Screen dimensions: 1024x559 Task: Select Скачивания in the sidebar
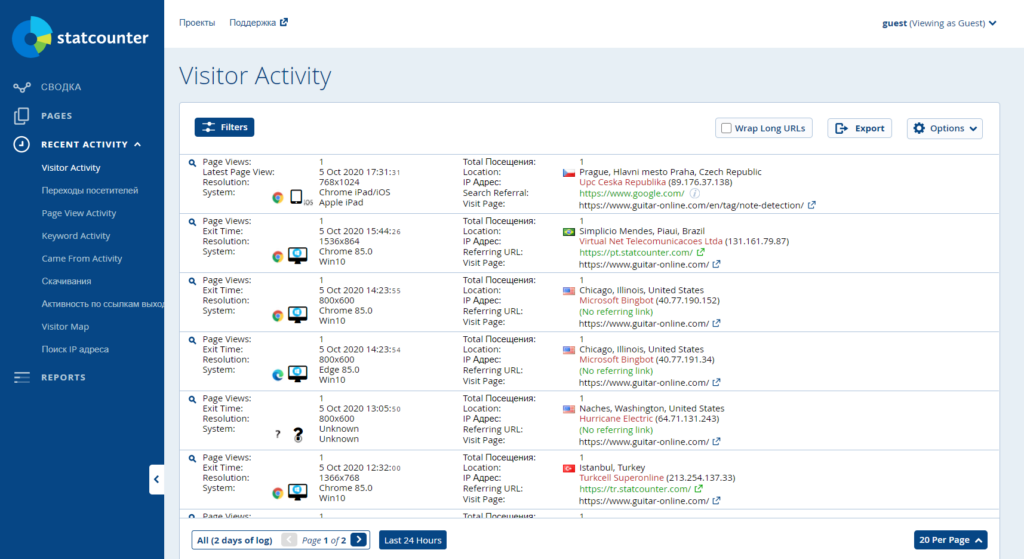[67, 281]
